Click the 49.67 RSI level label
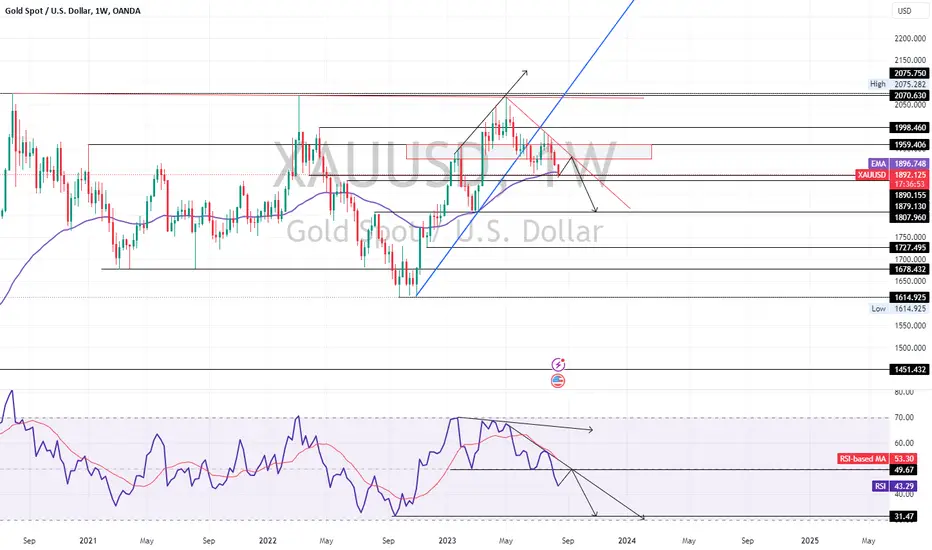This screenshot has height=550, width=932. click(x=904, y=470)
